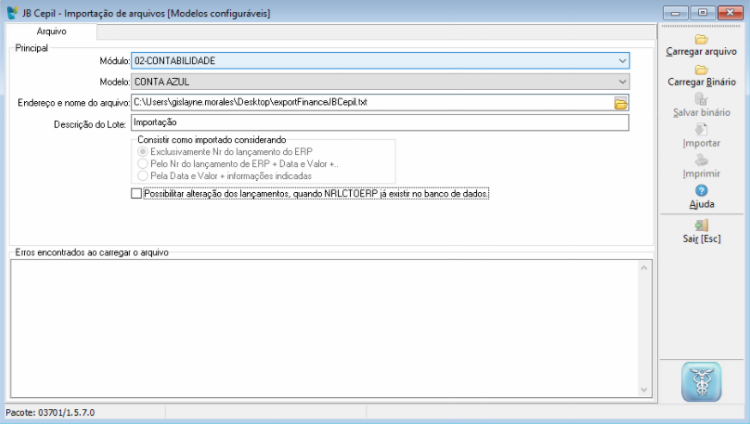750x424 pixels.
Task: Click the Sair [Esc] exit icon
Action: (x=701, y=225)
